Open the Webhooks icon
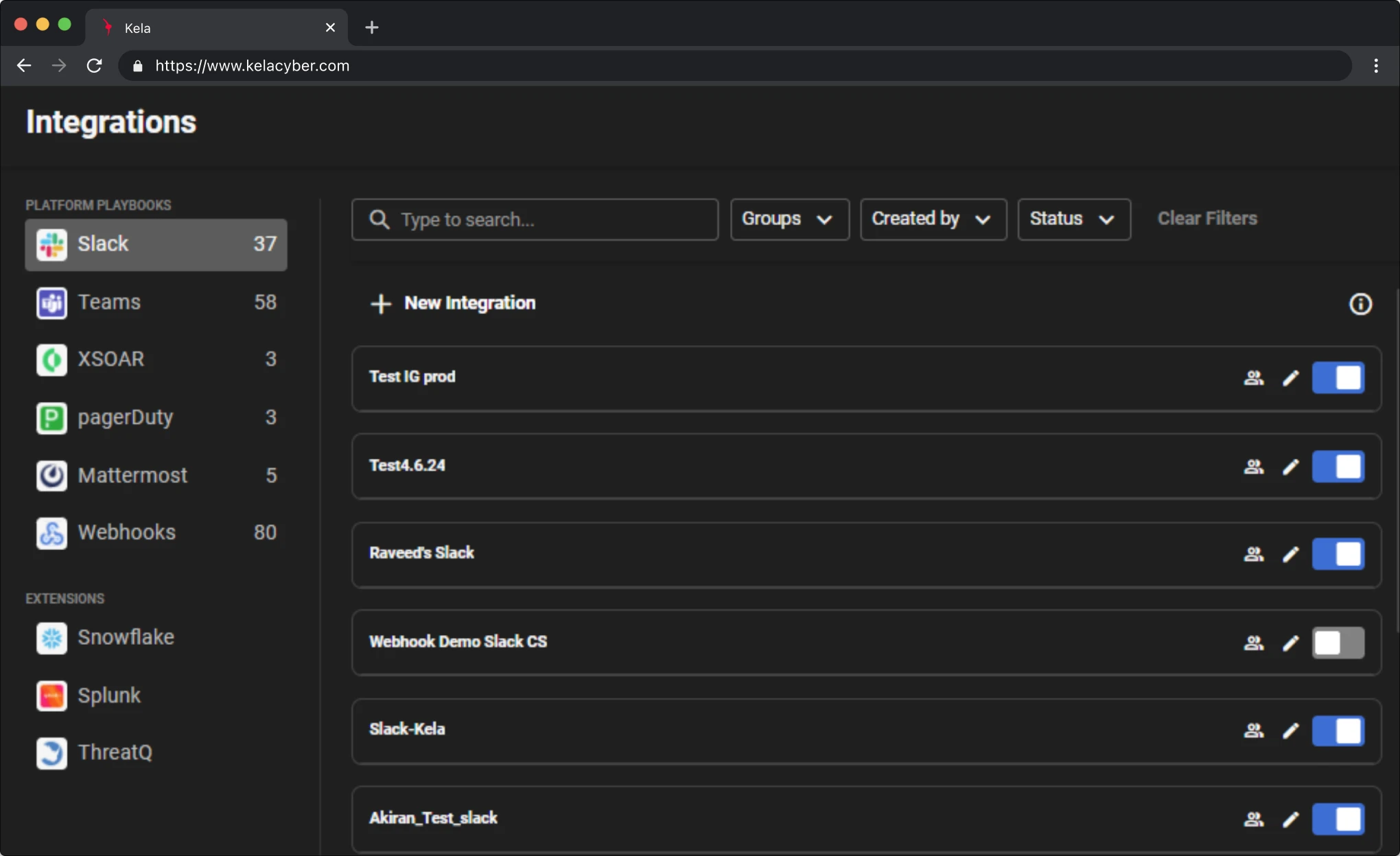Image resolution: width=1400 pixels, height=856 pixels. 51,534
